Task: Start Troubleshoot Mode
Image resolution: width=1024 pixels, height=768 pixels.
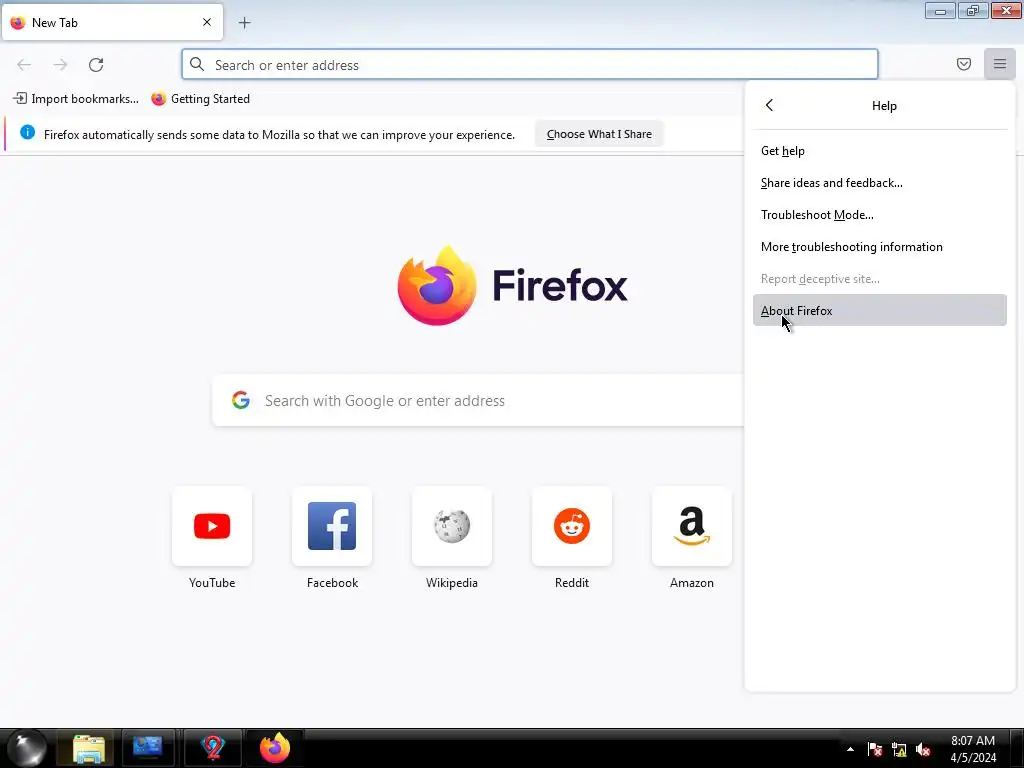Action: (x=879, y=215)
